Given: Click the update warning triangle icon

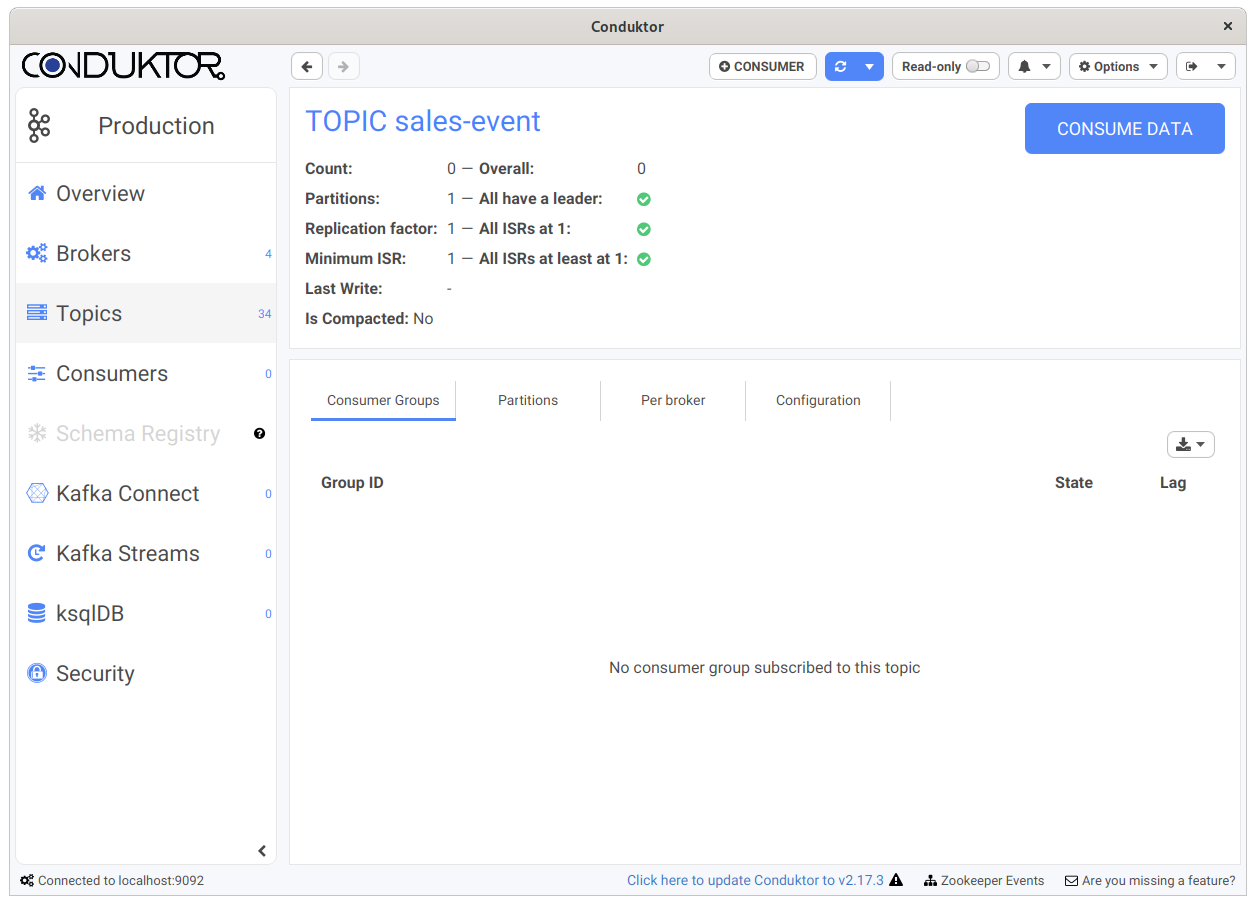Looking at the screenshot, I should tap(896, 881).
